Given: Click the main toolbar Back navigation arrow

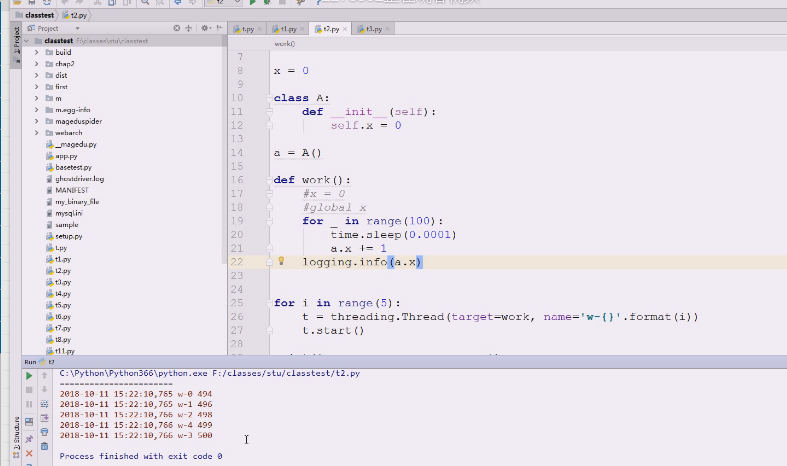Looking at the screenshot, I should coord(178,2).
